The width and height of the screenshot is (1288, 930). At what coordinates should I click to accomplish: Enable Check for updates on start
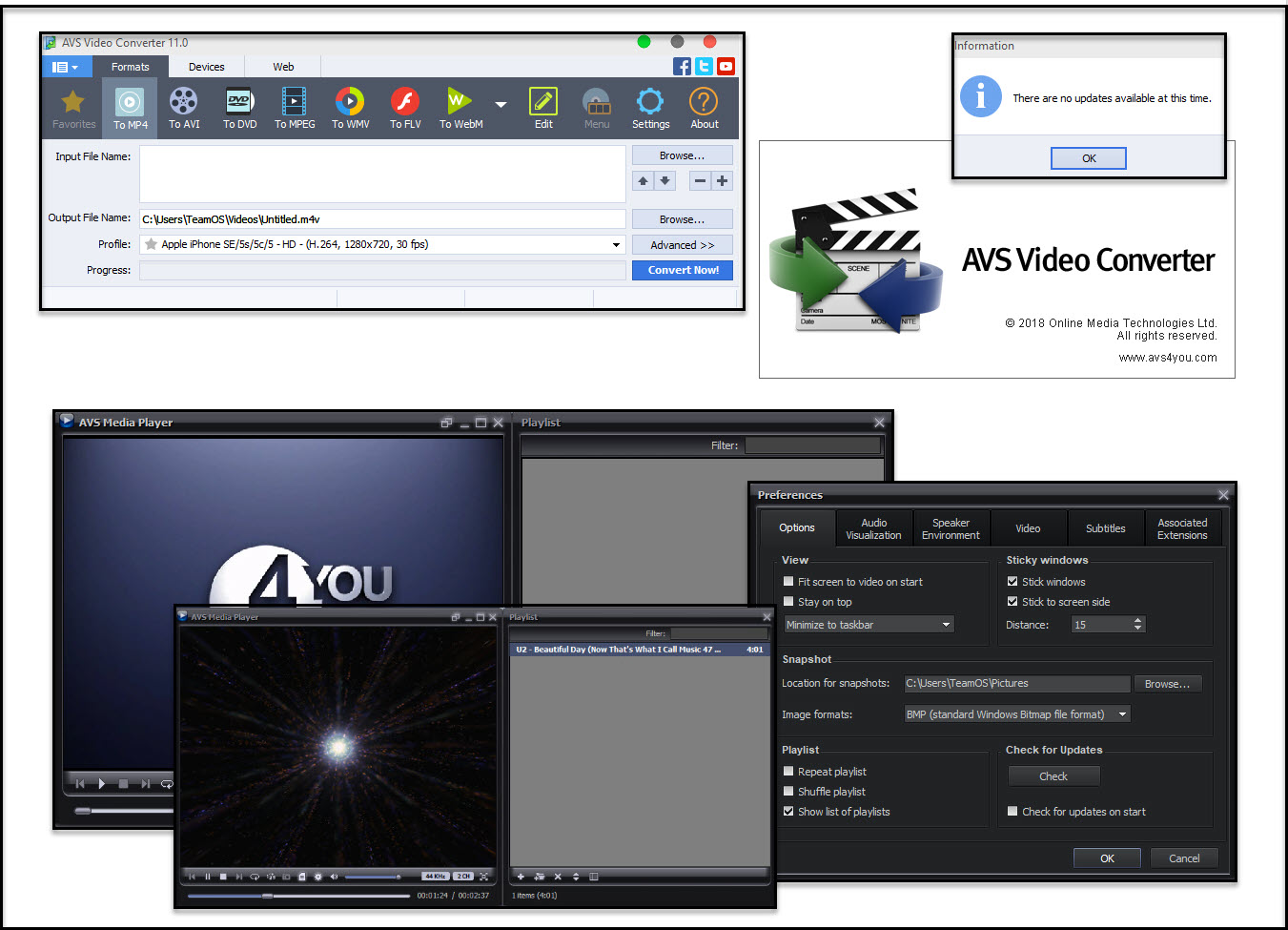1012,811
